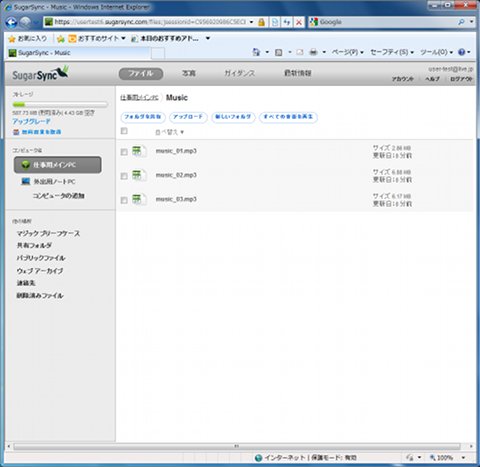The image size is (480, 467).
Task: Open the Photos tab in SugarSync
Action: (x=189, y=73)
